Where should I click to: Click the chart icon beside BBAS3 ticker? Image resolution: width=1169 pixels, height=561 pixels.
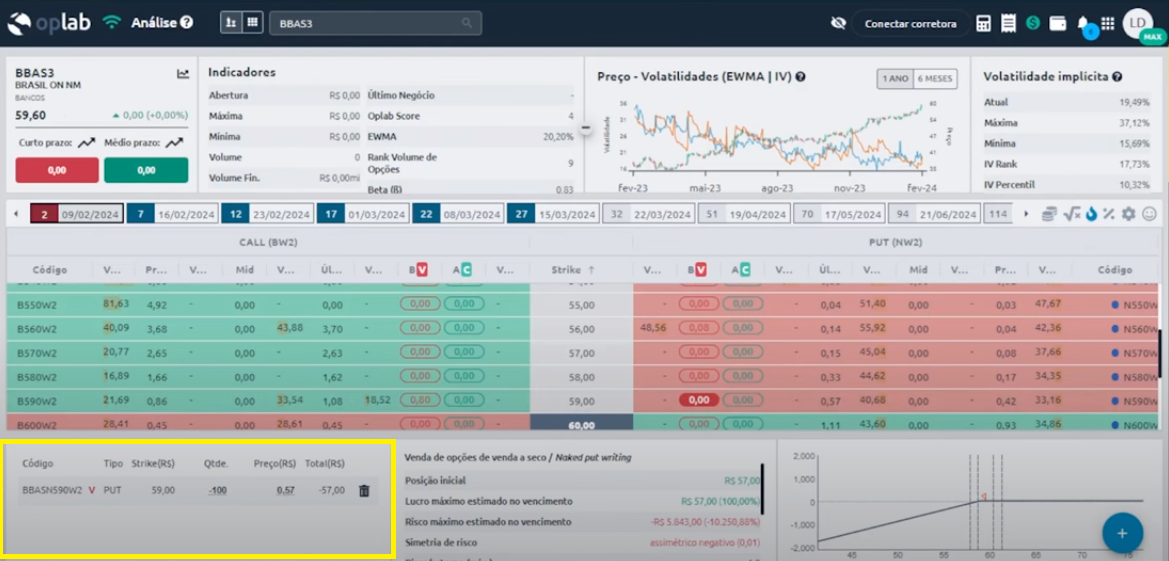[183, 73]
